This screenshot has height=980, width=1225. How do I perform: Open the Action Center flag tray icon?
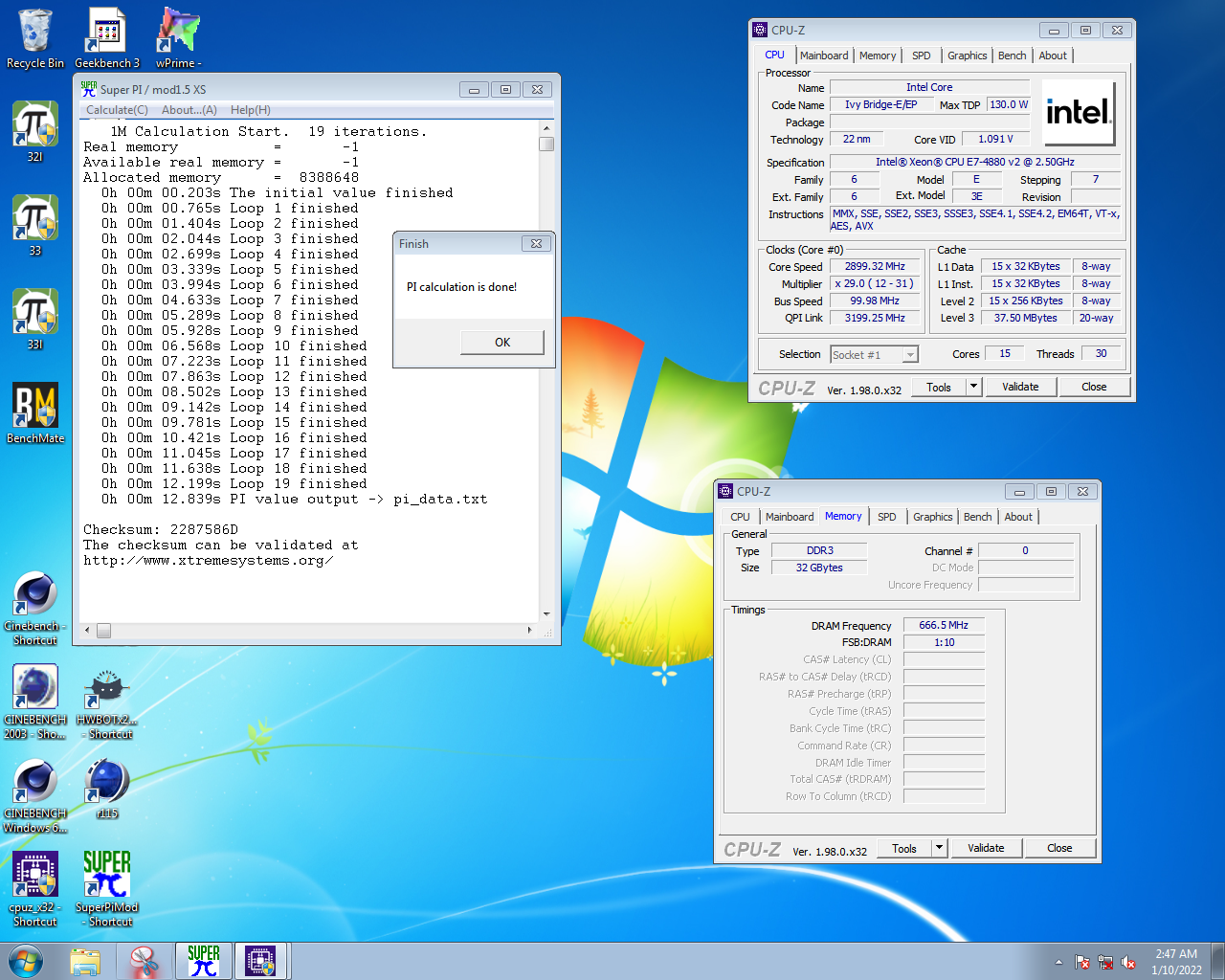click(x=1082, y=962)
